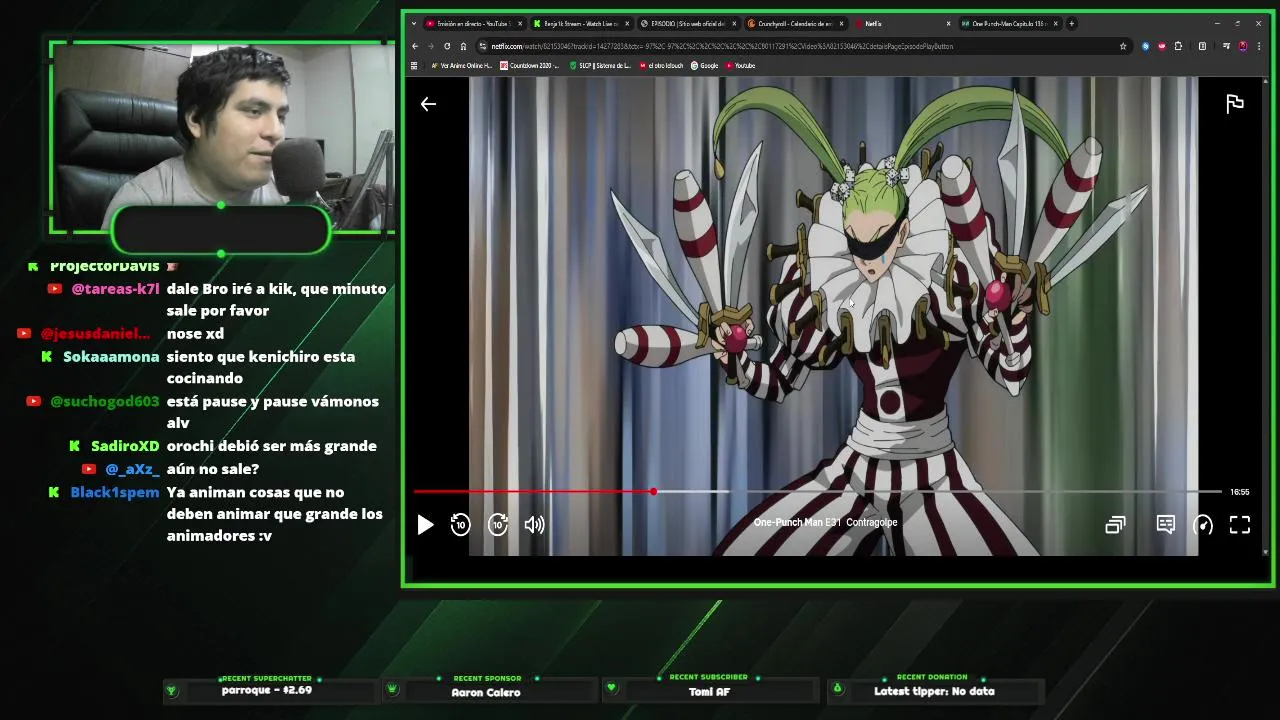Open the browser profile avatar
1280x720 pixels.
click(1243, 46)
